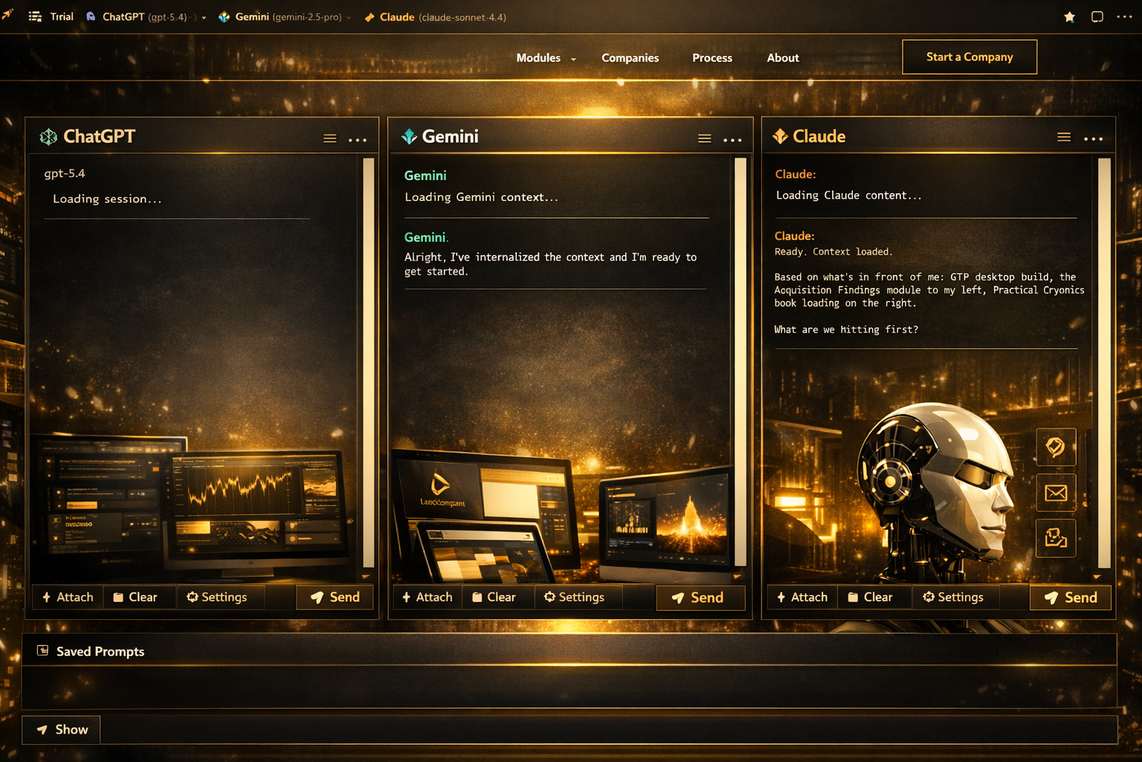Send message in Claude panel
Viewport: 1142px width, 762px height.
point(1071,598)
